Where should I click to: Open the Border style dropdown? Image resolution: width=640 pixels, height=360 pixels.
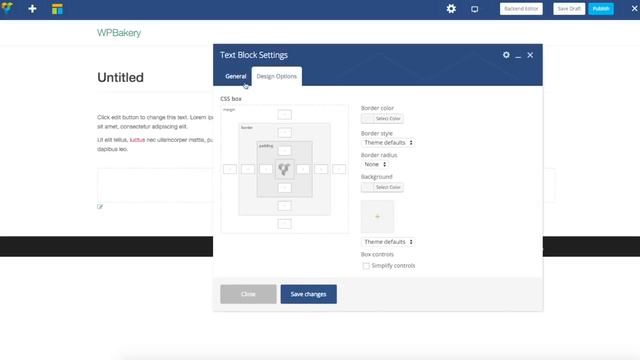(x=388, y=142)
